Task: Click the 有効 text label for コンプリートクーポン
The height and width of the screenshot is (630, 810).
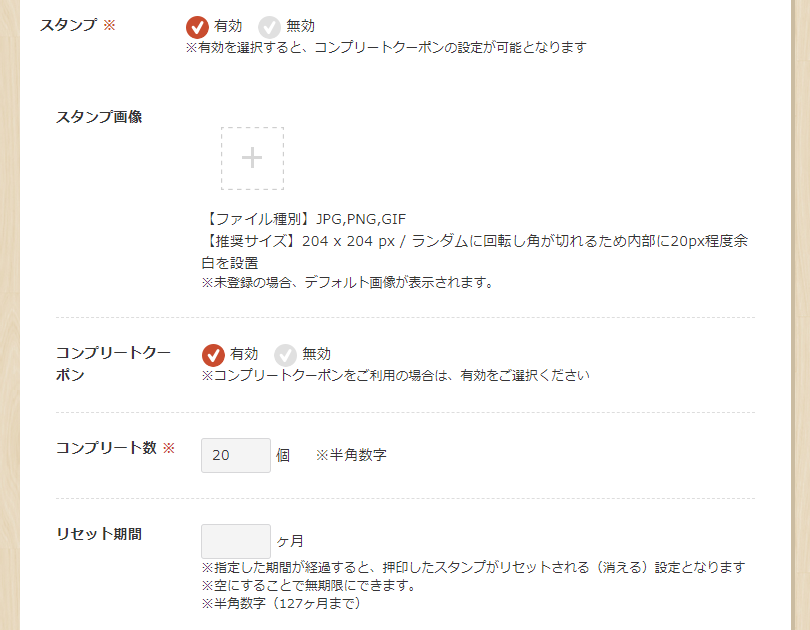Action: [x=244, y=354]
